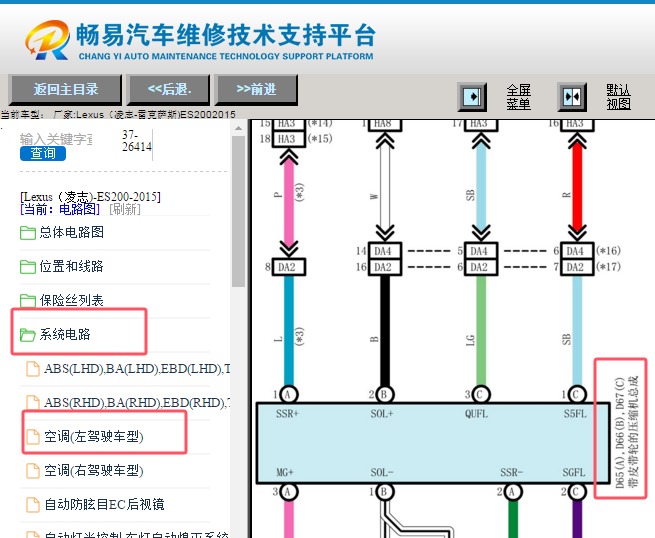
Task: Click the DA4 connector box at pin 14
Action: 385,251
